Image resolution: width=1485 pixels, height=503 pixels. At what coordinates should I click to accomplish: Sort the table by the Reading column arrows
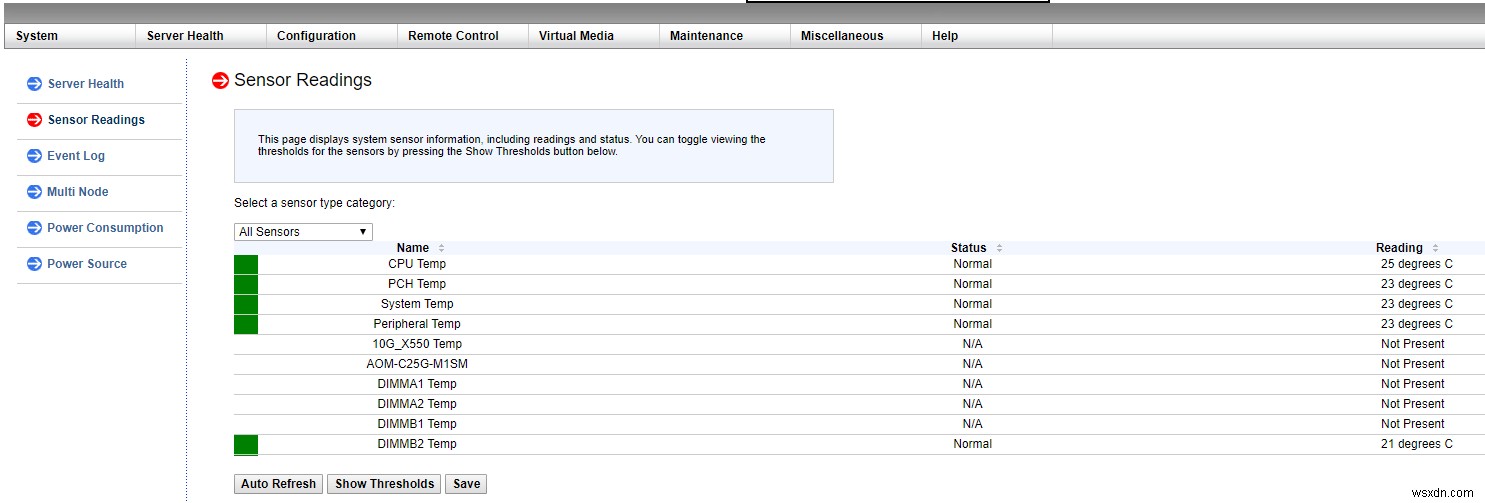pos(1435,248)
